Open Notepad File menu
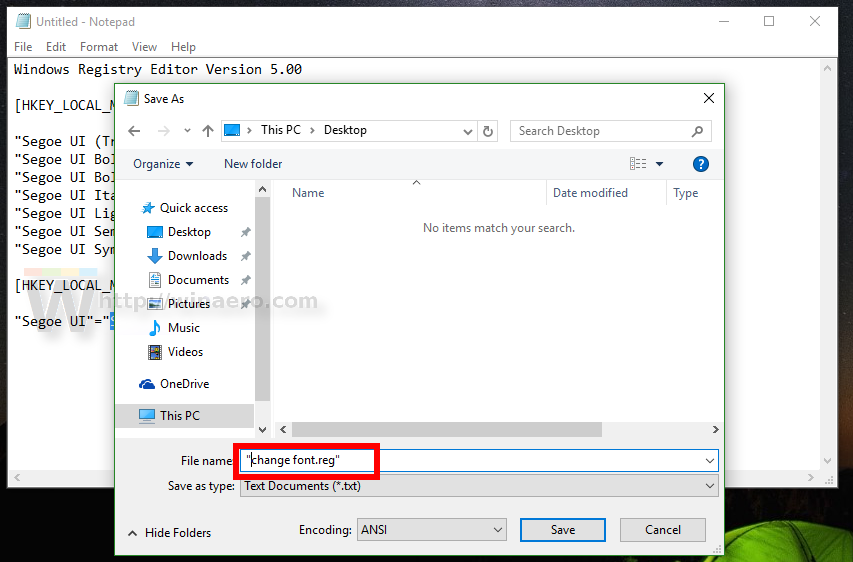Screen dimensions: 853x562 [23, 47]
